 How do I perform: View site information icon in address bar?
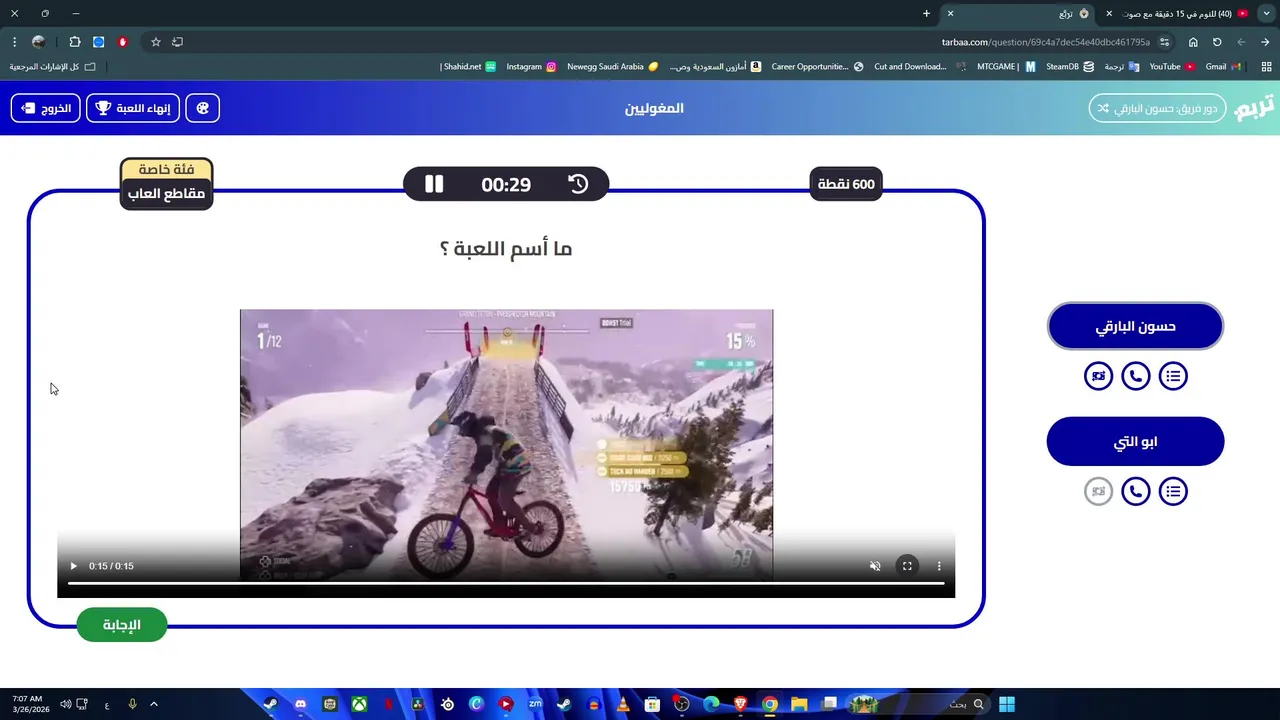tap(1164, 42)
